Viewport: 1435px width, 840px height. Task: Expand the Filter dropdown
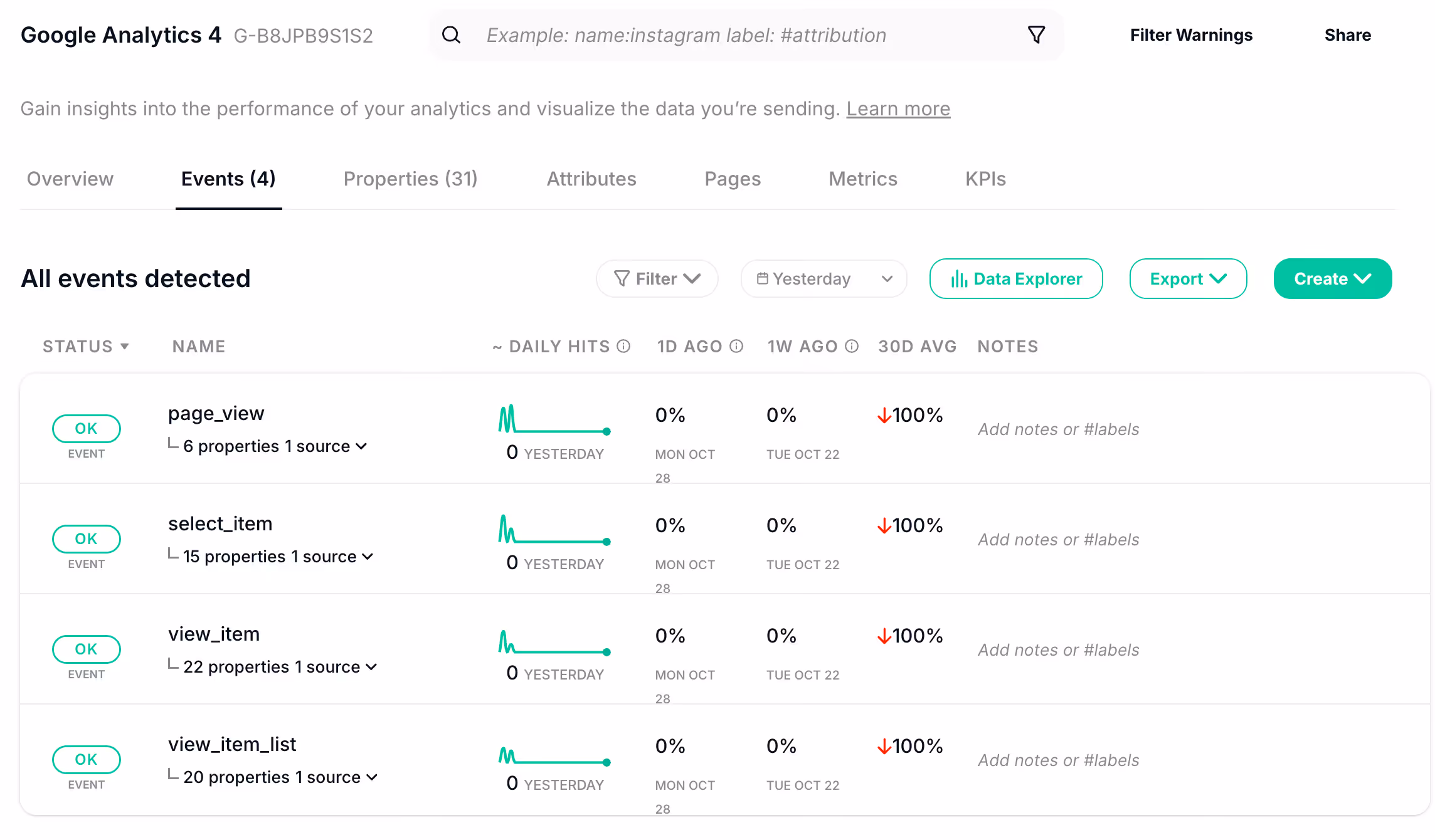[657, 278]
